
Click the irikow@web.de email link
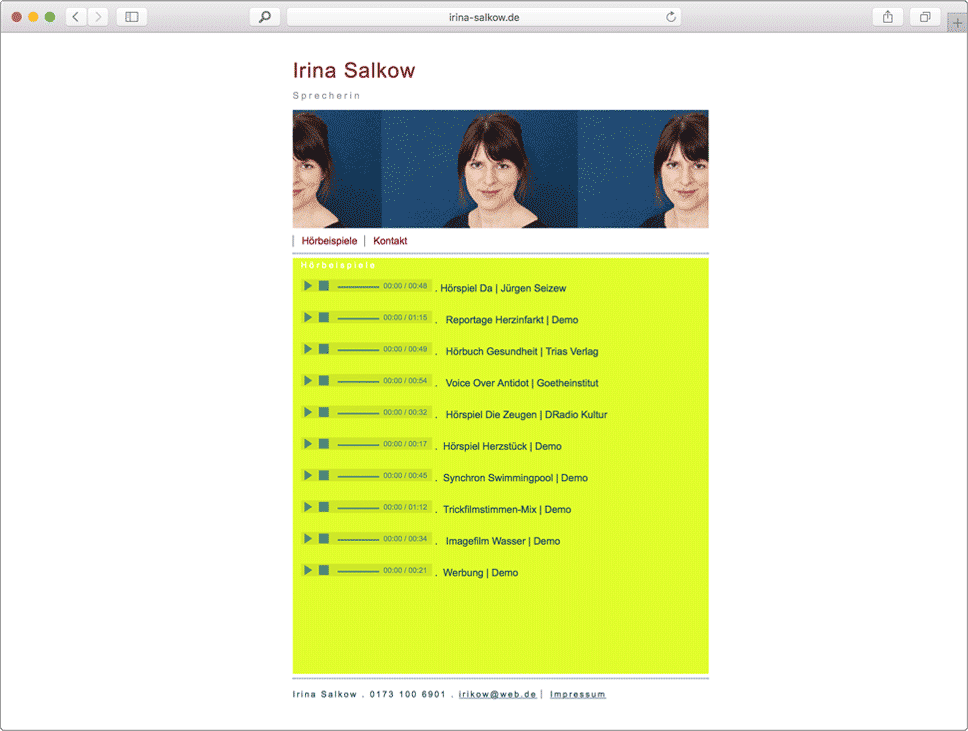click(x=498, y=694)
